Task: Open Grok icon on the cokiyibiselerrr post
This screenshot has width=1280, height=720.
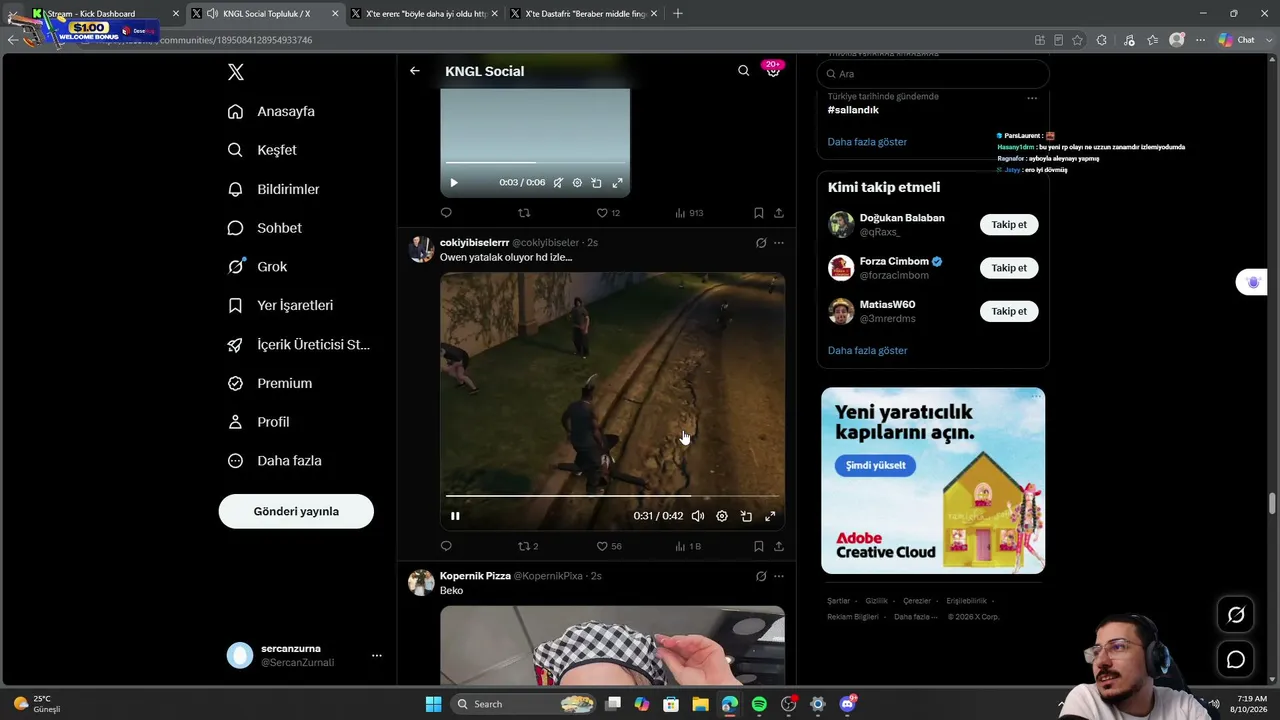Action: [761, 243]
